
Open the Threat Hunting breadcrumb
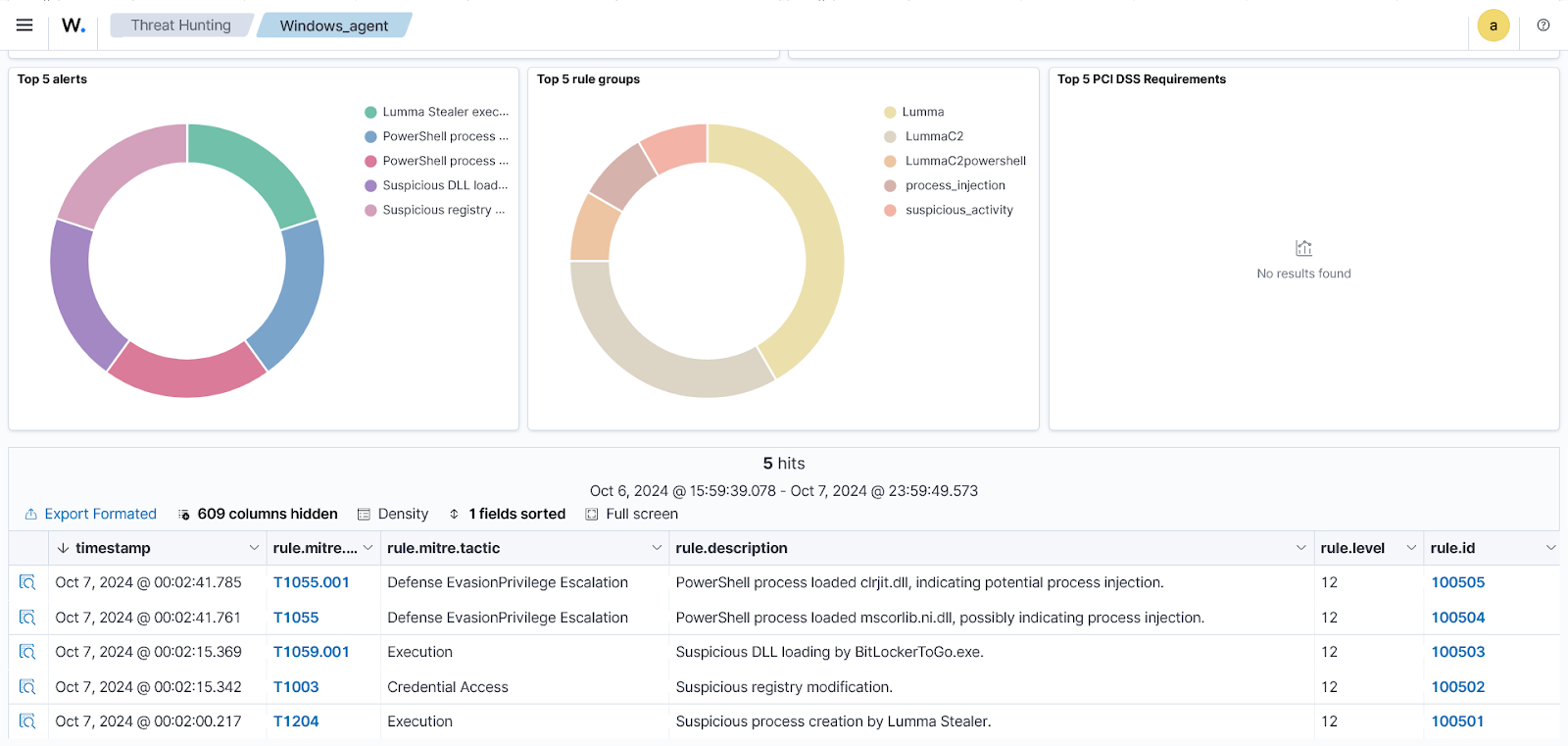181,25
